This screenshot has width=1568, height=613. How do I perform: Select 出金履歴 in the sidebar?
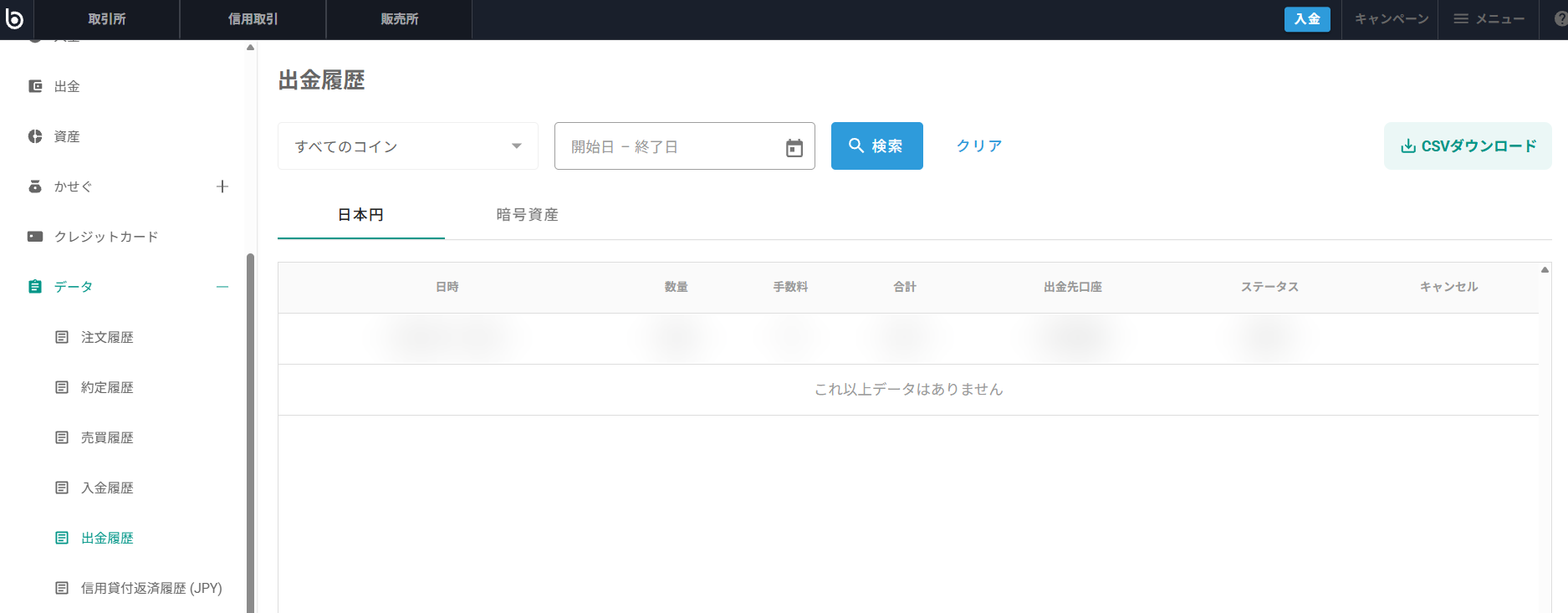click(107, 538)
